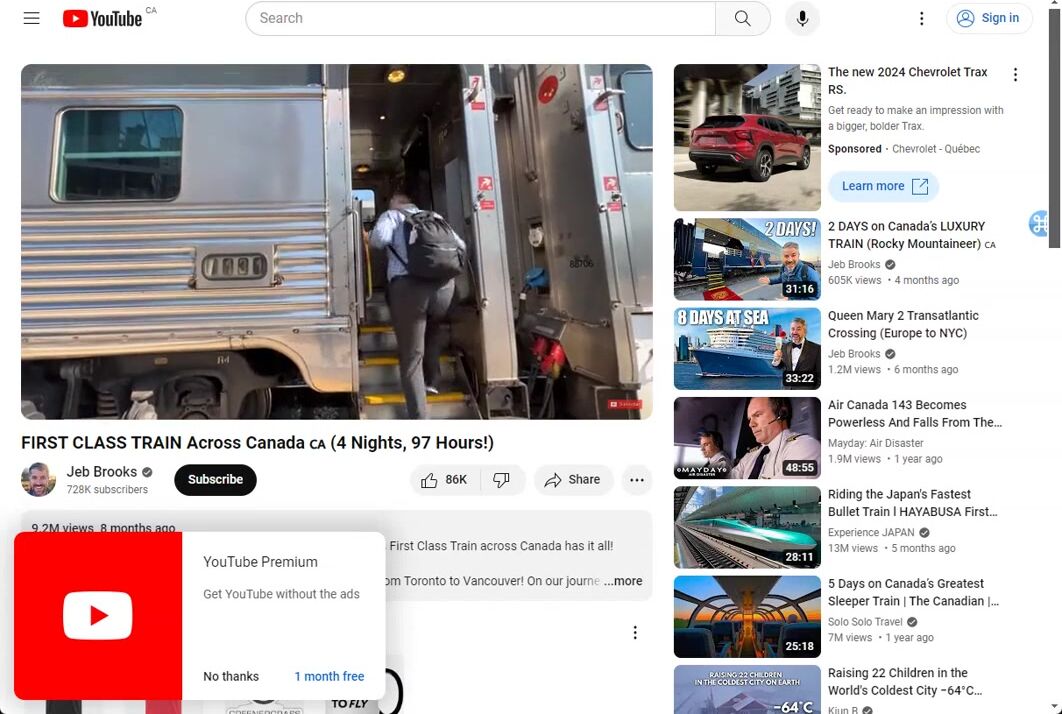1062x714 pixels.
Task: Dislike the video with thumbs down
Action: (502, 480)
